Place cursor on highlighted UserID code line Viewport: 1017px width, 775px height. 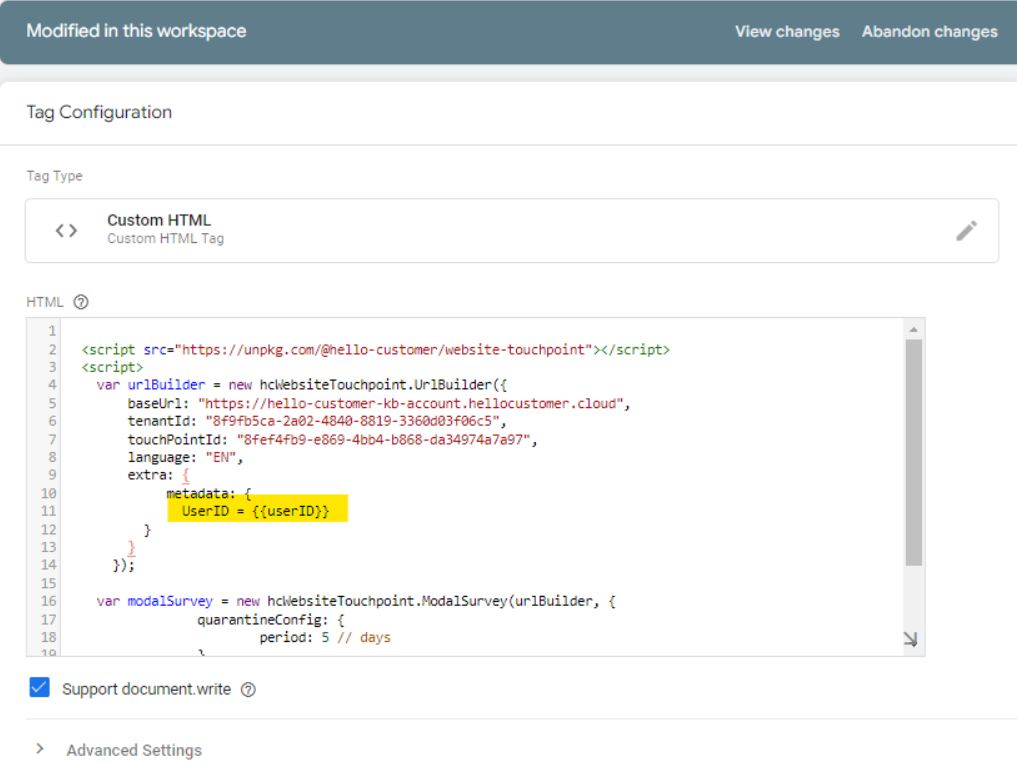click(x=256, y=512)
